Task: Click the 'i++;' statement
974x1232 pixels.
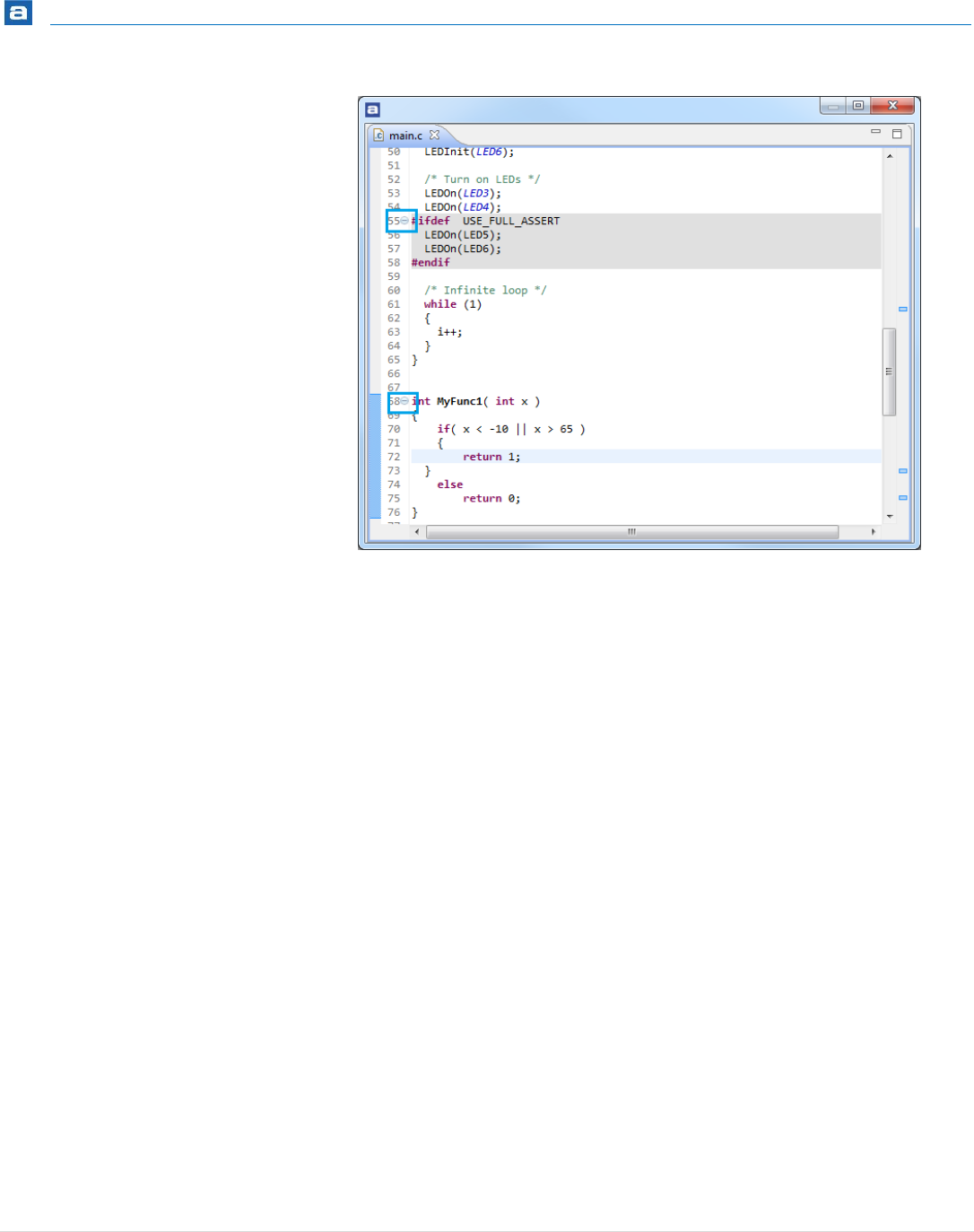Action: click(450, 332)
